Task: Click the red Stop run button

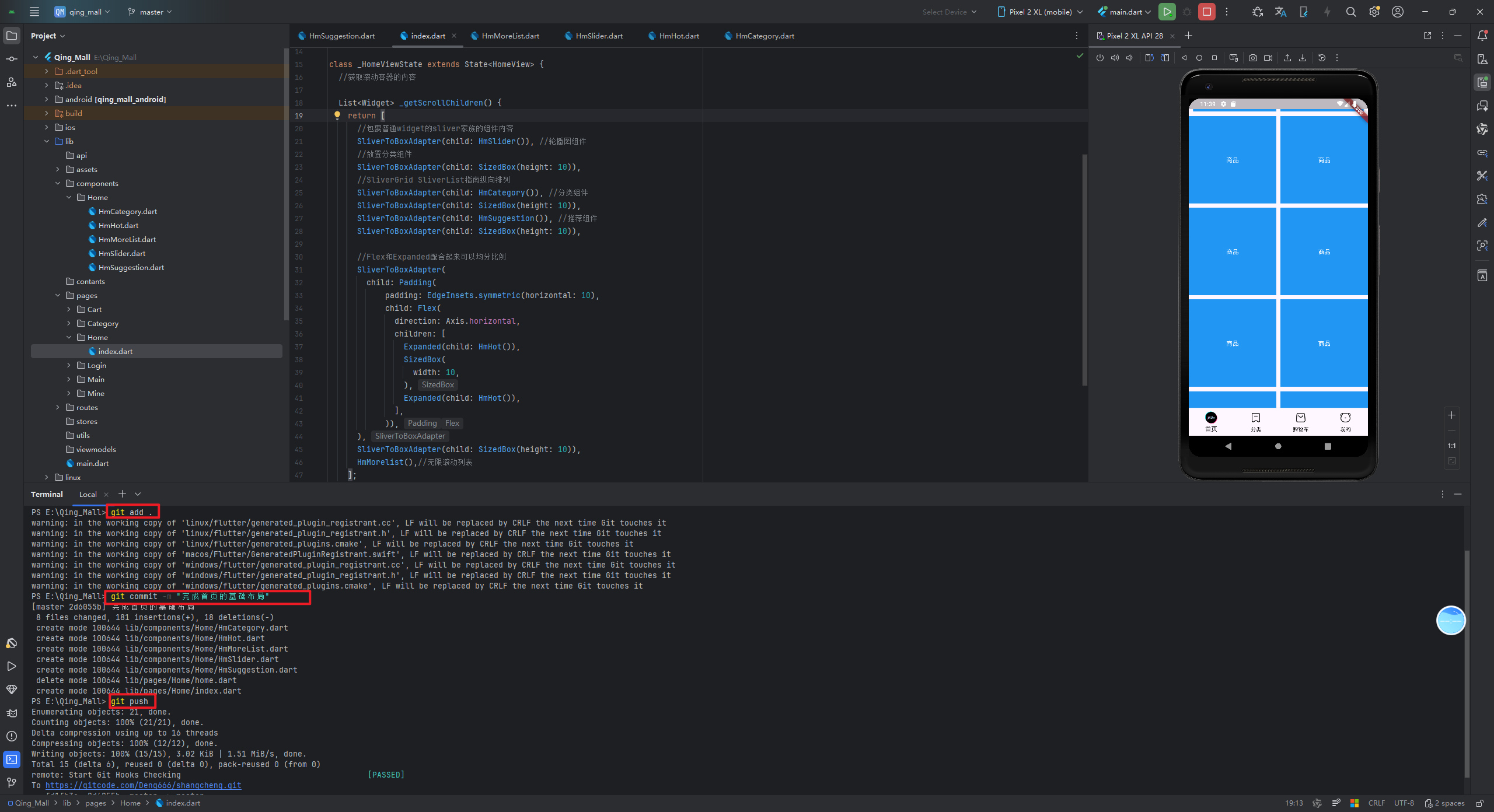Action: click(1206, 12)
